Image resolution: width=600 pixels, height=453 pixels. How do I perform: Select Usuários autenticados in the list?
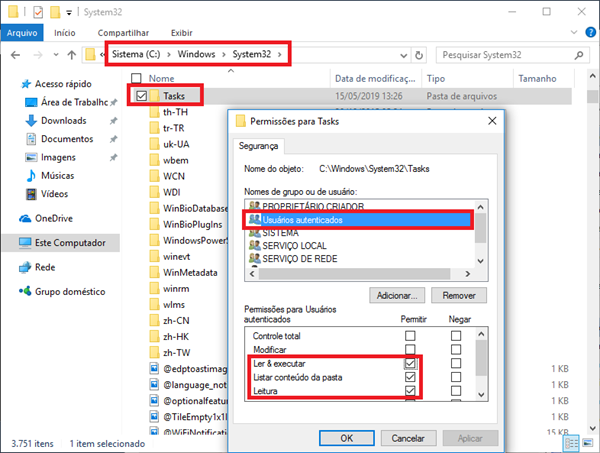click(358, 220)
